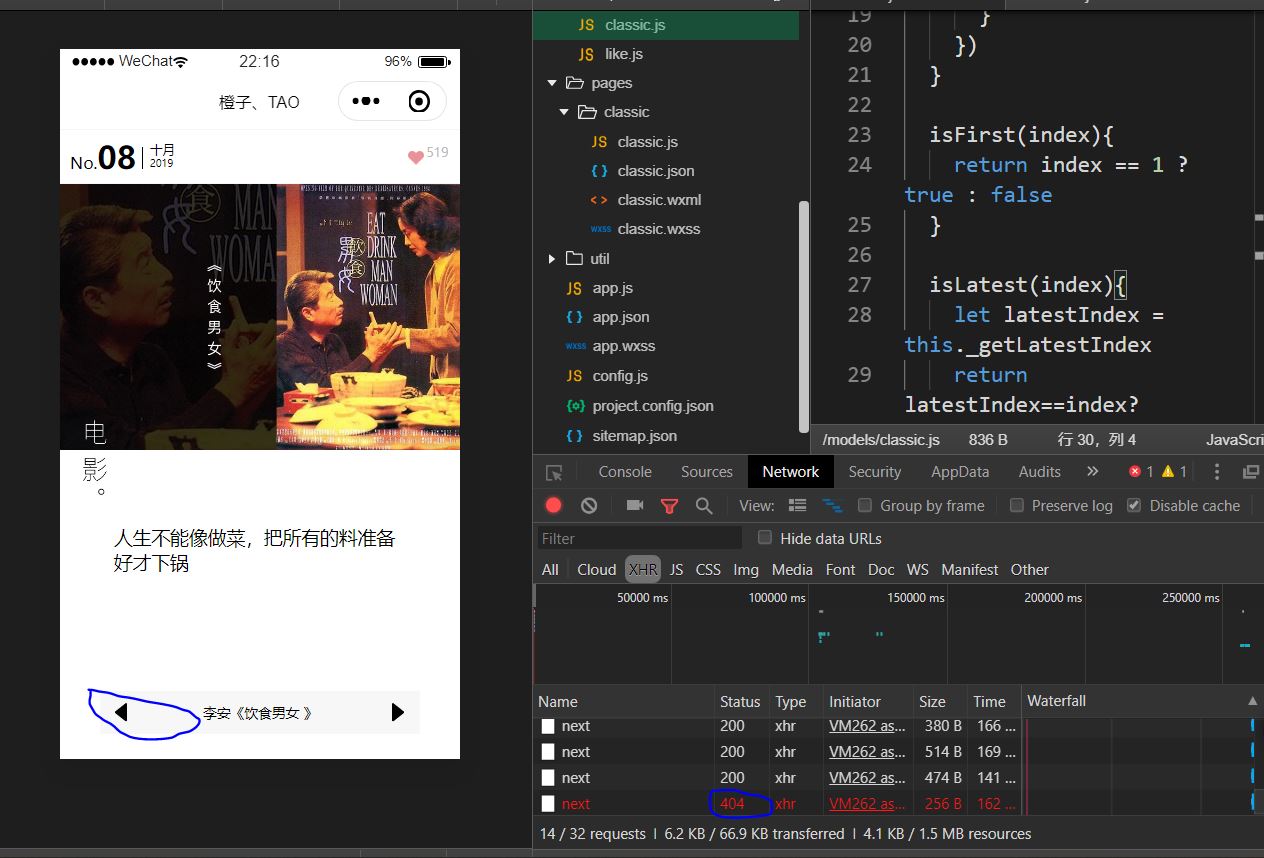Clear the network request log
This screenshot has width=1264, height=858.
click(589, 505)
